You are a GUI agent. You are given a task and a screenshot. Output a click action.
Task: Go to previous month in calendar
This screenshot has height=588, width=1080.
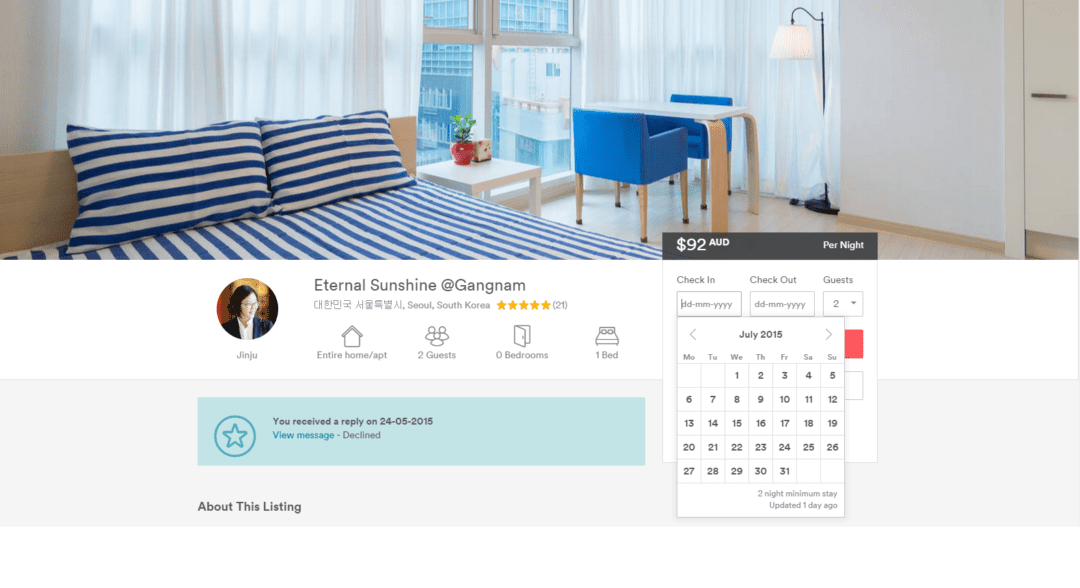click(693, 335)
